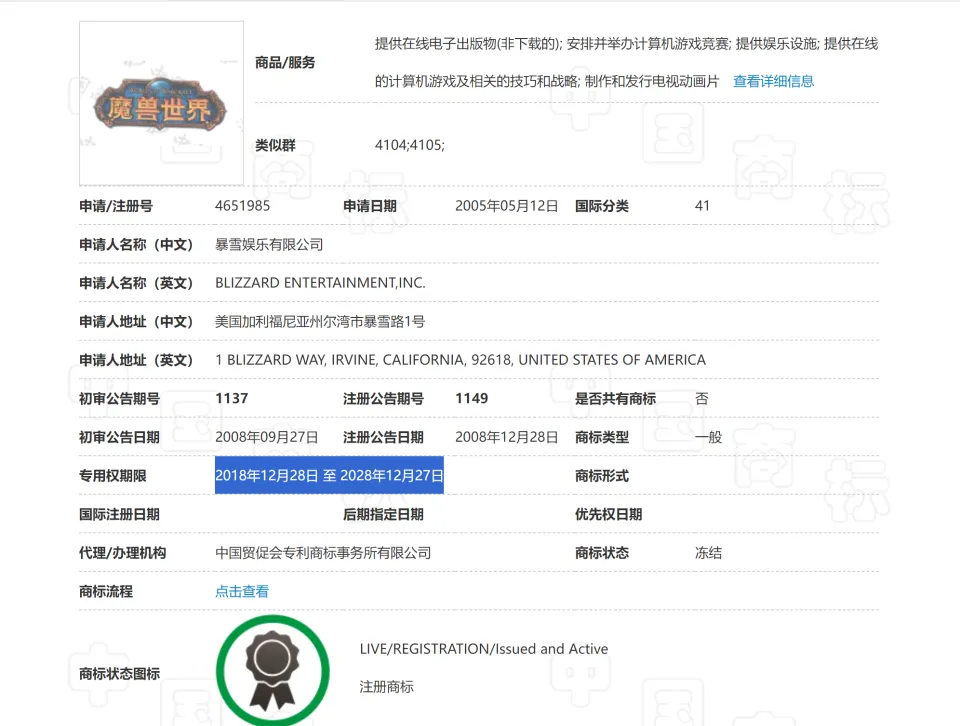Click Chinese applicant name 暴雪娱乐有限公司
The image size is (960, 726).
click(x=269, y=244)
